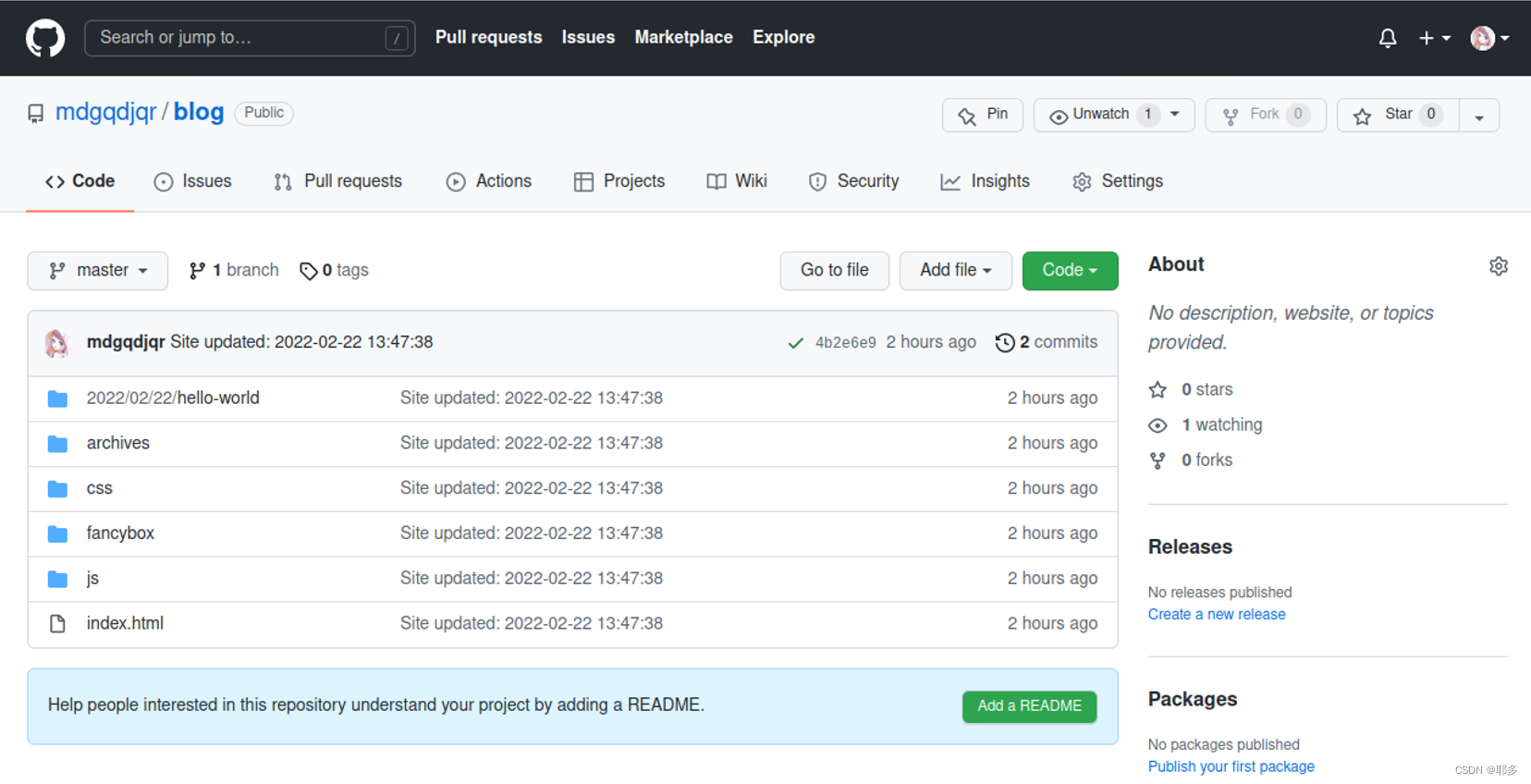The height and width of the screenshot is (784, 1531).
Task: Open the mdgqdjqr owner profile link
Action: 106,112
